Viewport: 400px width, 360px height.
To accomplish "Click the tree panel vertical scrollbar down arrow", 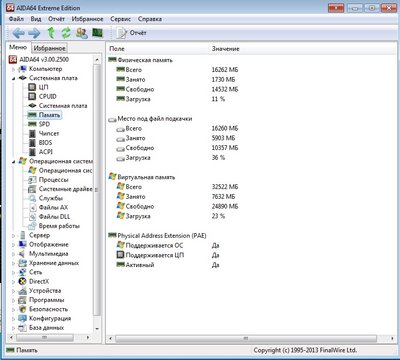I will [97, 328].
